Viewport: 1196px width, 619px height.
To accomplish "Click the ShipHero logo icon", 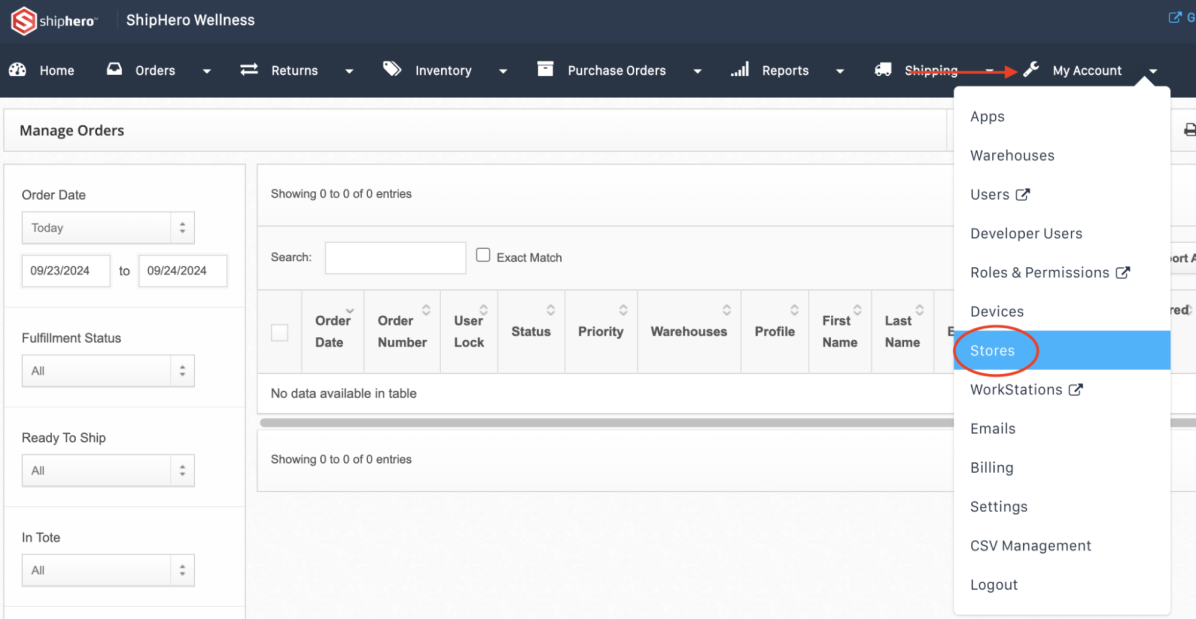I will click(23, 20).
